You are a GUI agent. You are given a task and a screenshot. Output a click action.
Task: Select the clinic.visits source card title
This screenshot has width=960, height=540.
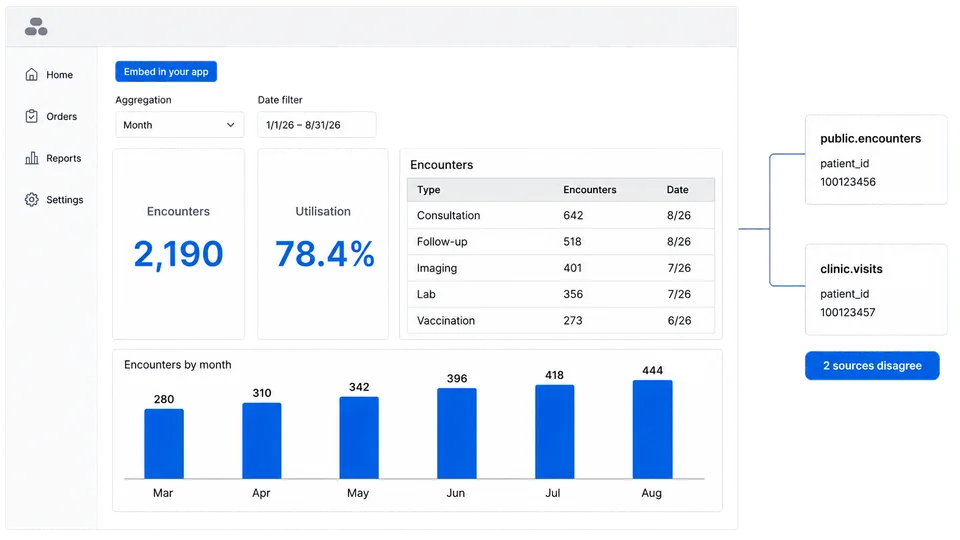(851, 269)
